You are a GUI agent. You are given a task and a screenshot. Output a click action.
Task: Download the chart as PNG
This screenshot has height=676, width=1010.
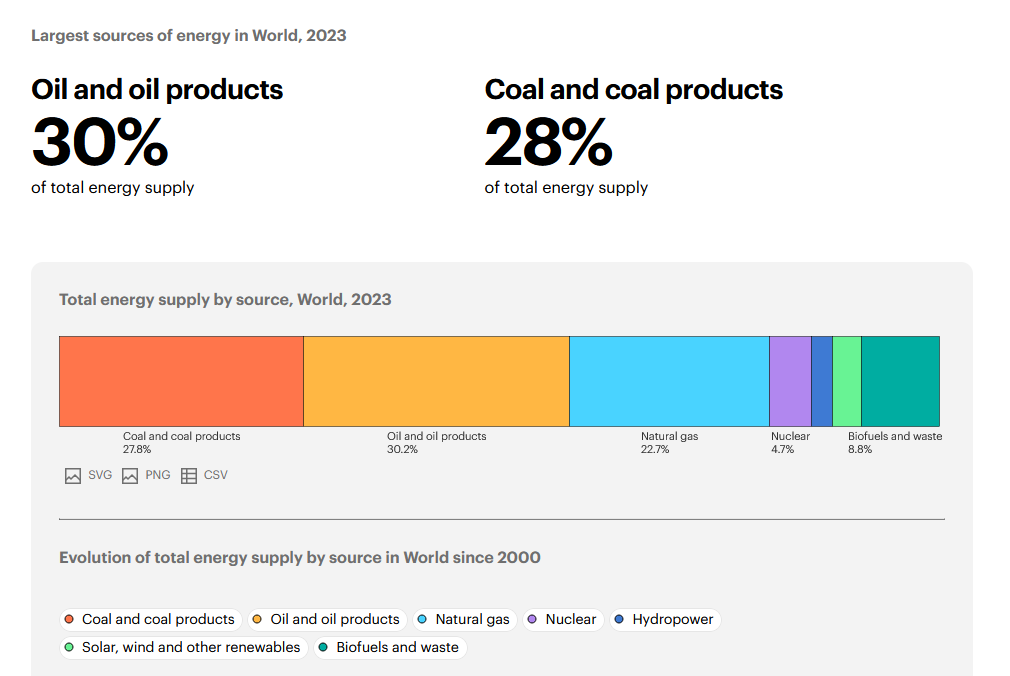coord(157,475)
